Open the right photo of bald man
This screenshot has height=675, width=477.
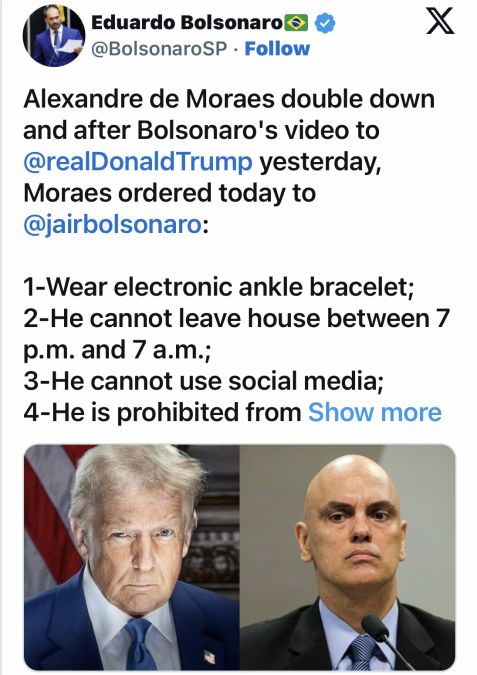[x=347, y=557]
